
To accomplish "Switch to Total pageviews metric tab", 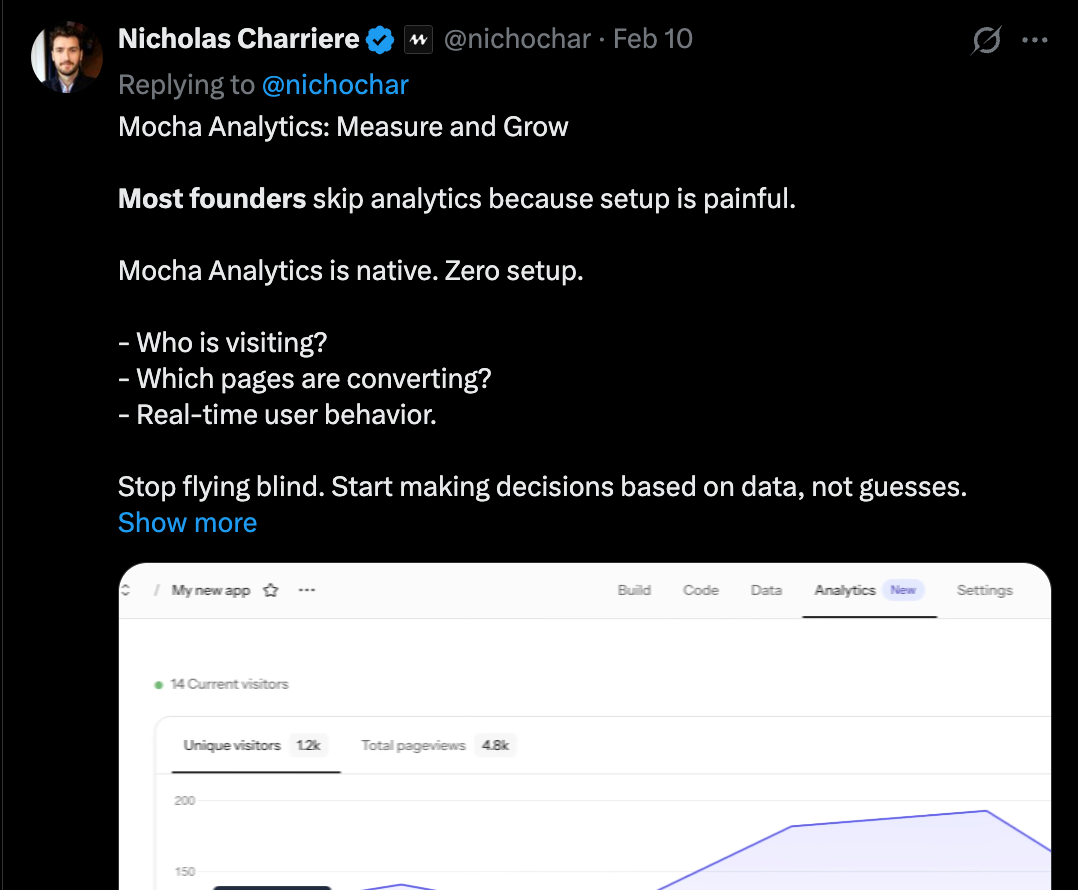I will [413, 745].
